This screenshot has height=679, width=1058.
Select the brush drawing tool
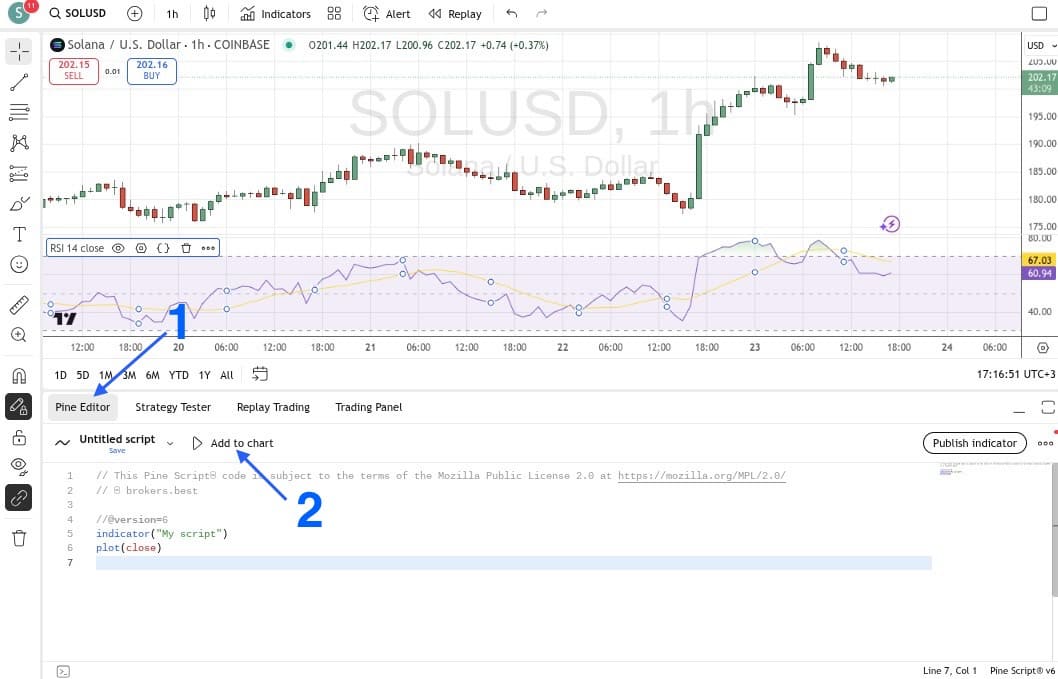click(x=19, y=204)
